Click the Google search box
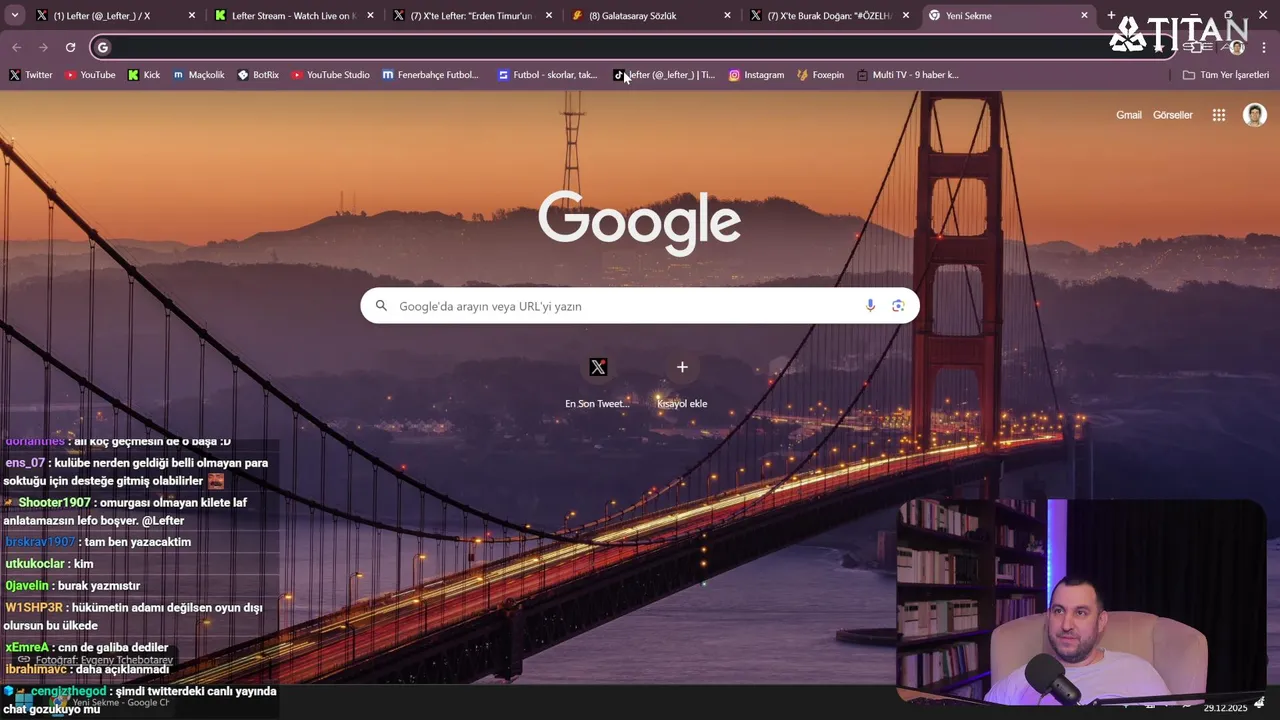Image resolution: width=1280 pixels, height=720 pixels. pyautogui.click(x=640, y=306)
